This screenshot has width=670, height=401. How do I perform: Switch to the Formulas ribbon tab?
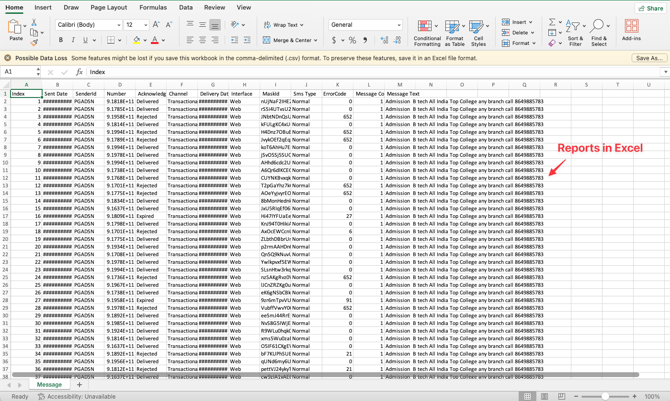(153, 7)
